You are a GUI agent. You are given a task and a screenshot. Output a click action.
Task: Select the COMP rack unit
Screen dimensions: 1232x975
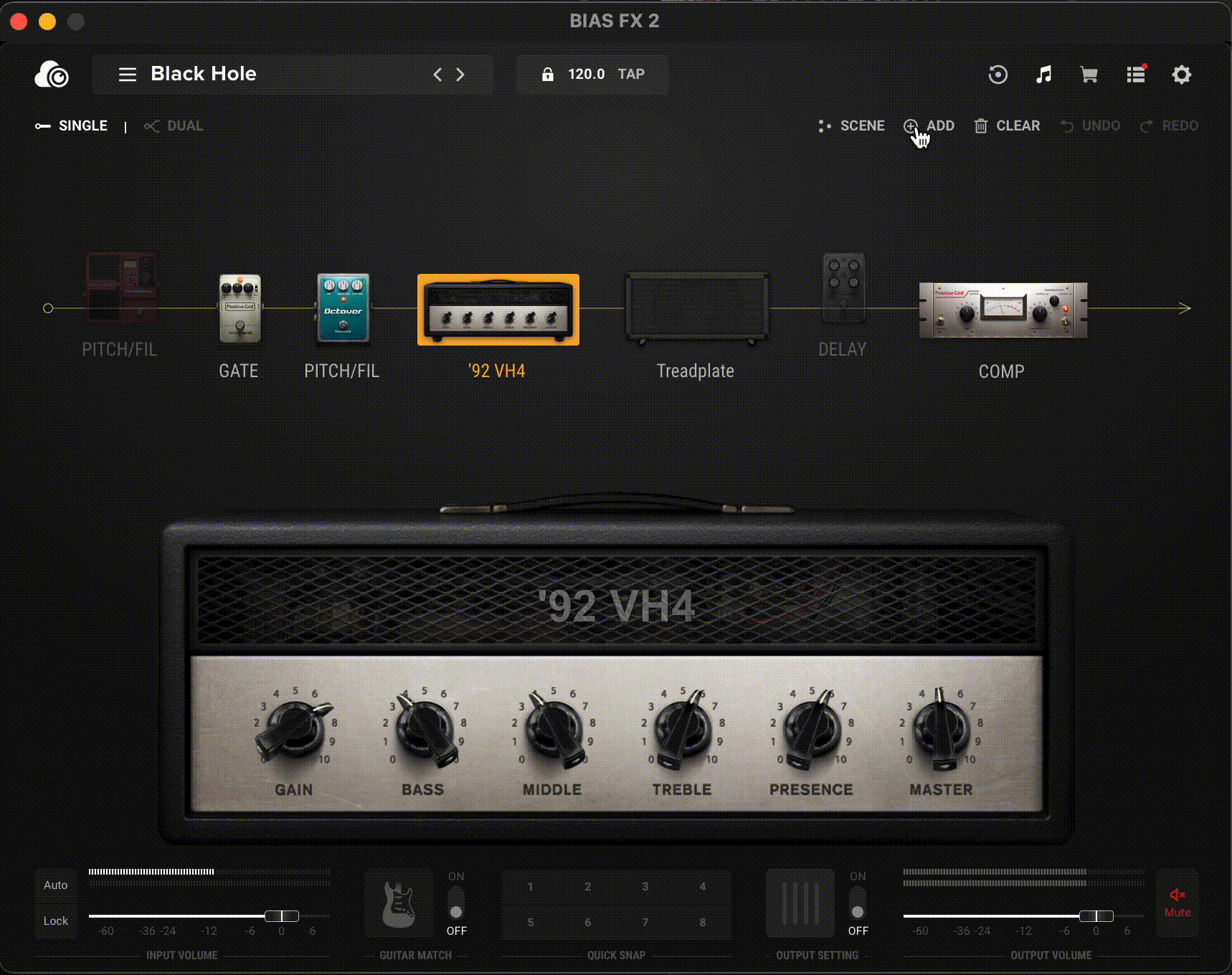click(1003, 310)
